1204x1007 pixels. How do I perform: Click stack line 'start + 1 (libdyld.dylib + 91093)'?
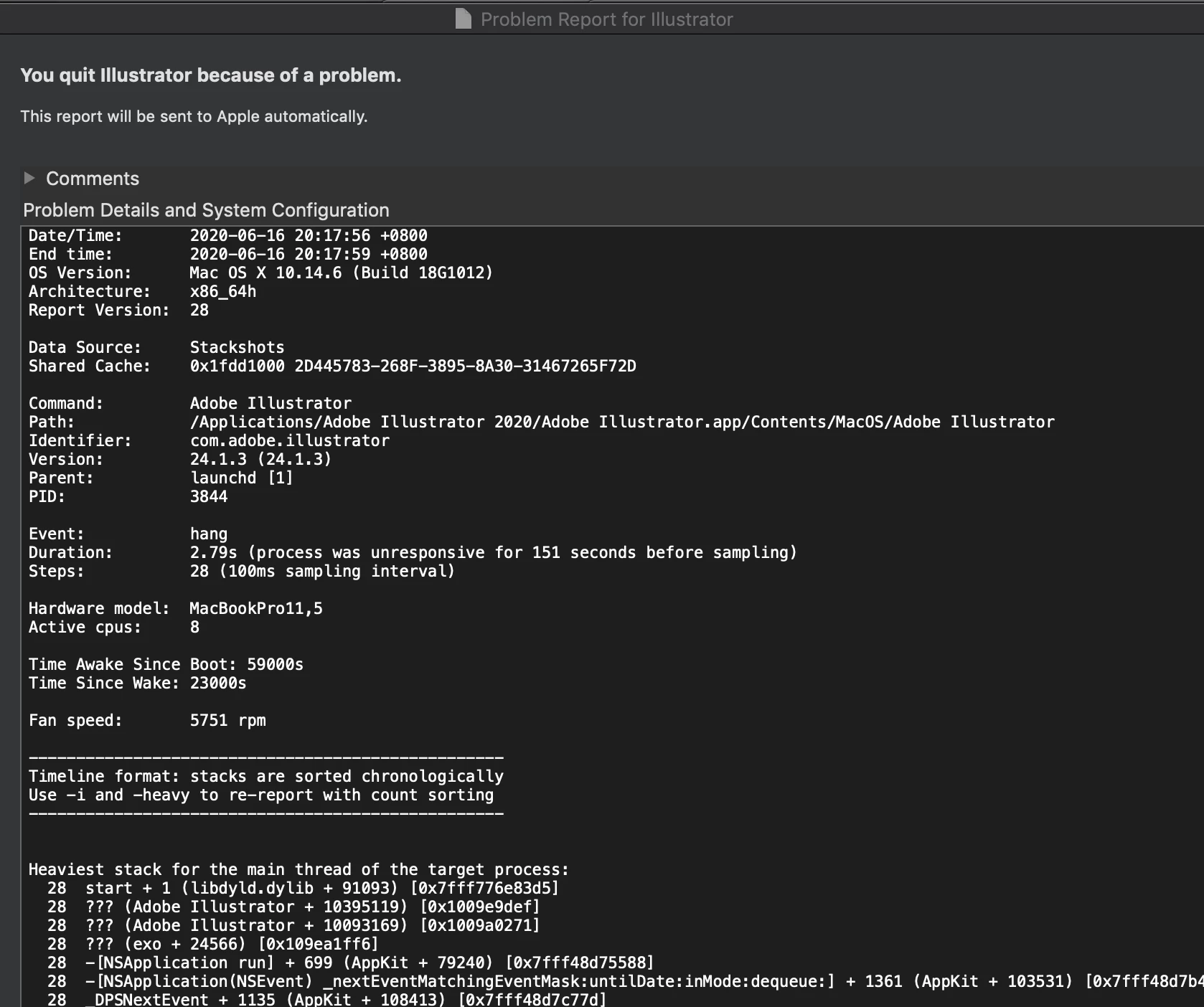point(303,888)
